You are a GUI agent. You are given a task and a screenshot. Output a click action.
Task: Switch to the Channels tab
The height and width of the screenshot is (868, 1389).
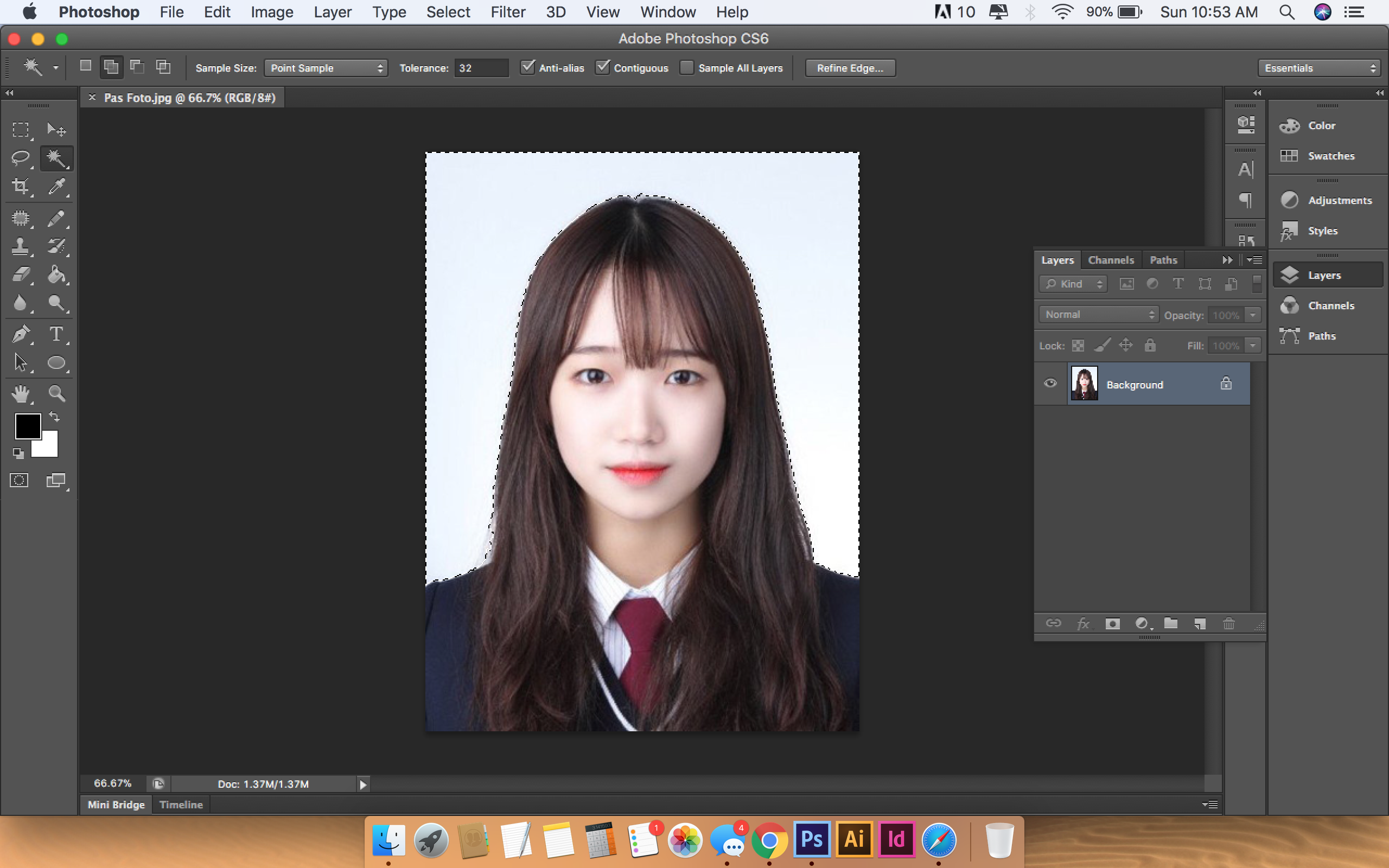pyautogui.click(x=1111, y=260)
